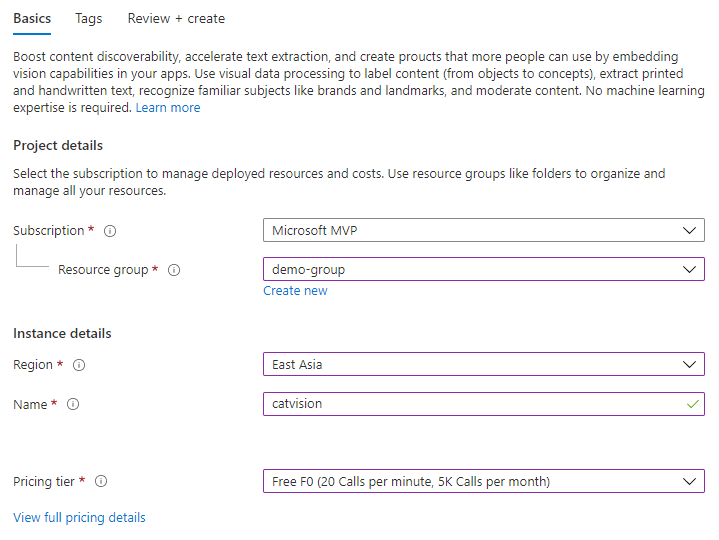Open the Subscription dropdown showing Microsoft MVP
This screenshot has height=540, width=719.
[483, 231]
